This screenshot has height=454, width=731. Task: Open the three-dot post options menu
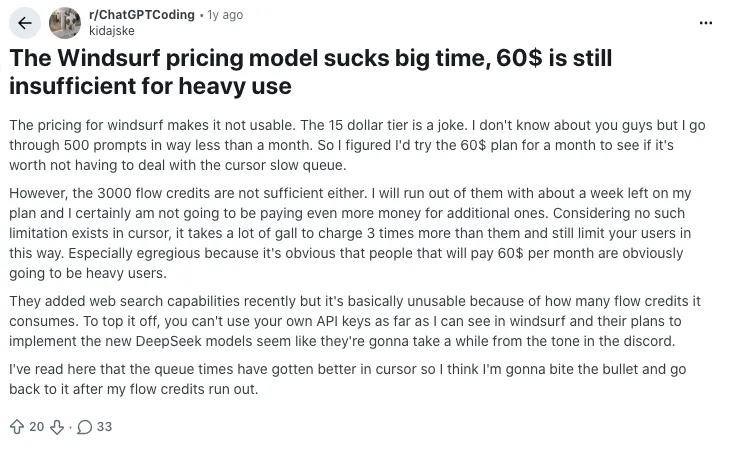coord(706,22)
